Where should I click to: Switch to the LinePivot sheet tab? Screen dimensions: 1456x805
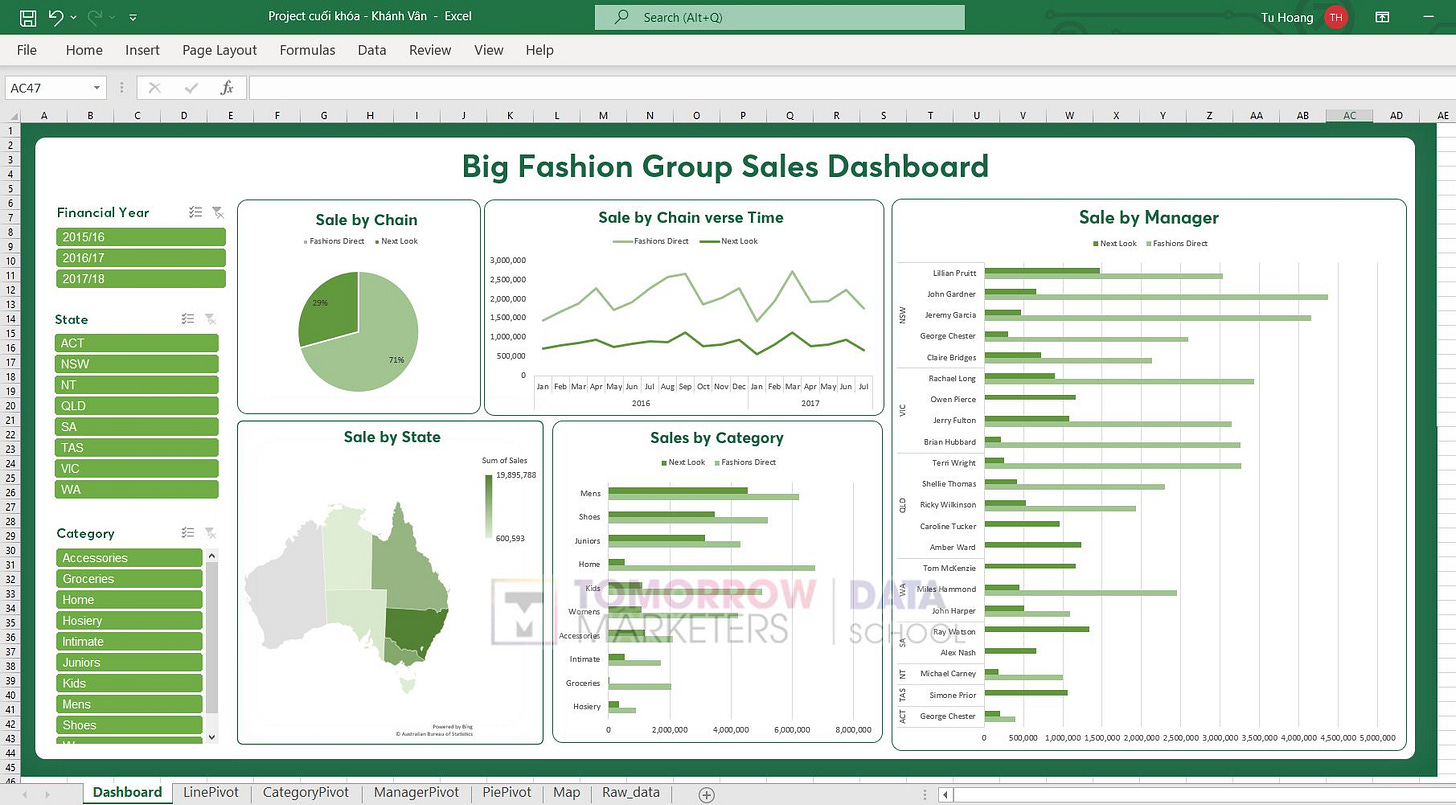point(211,793)
